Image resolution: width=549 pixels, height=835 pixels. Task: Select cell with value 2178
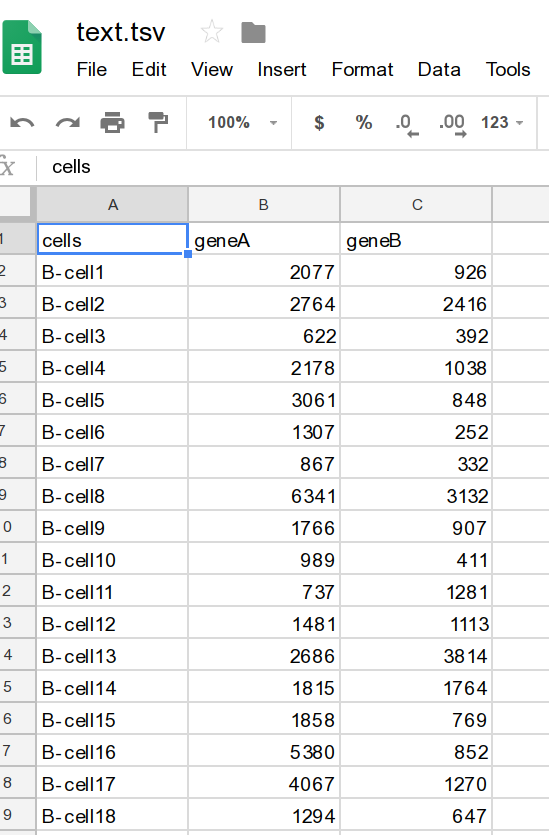click(x=264, y=367)
